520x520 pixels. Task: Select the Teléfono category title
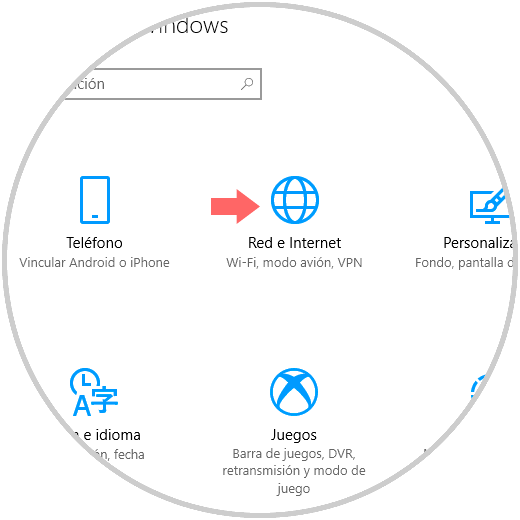point(94,243)
